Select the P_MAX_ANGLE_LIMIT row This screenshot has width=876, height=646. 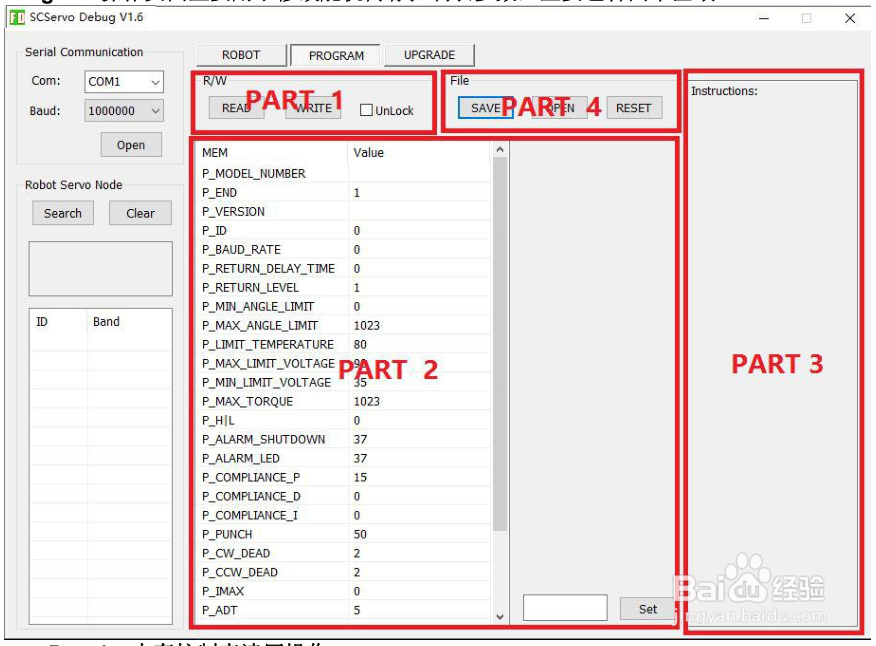click(x=345, y=326)
